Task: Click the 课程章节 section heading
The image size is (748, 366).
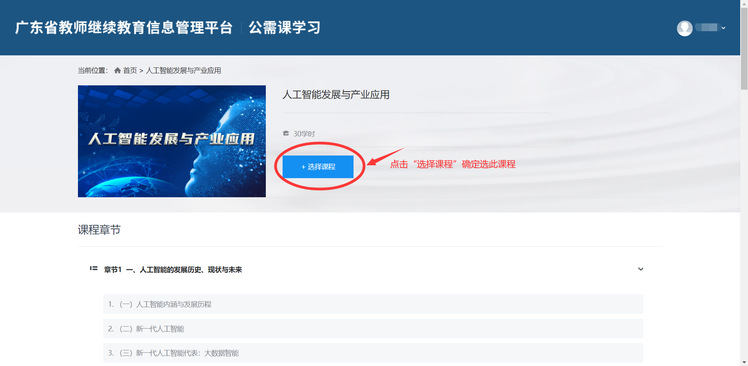Action: click(x=99, y=230)
